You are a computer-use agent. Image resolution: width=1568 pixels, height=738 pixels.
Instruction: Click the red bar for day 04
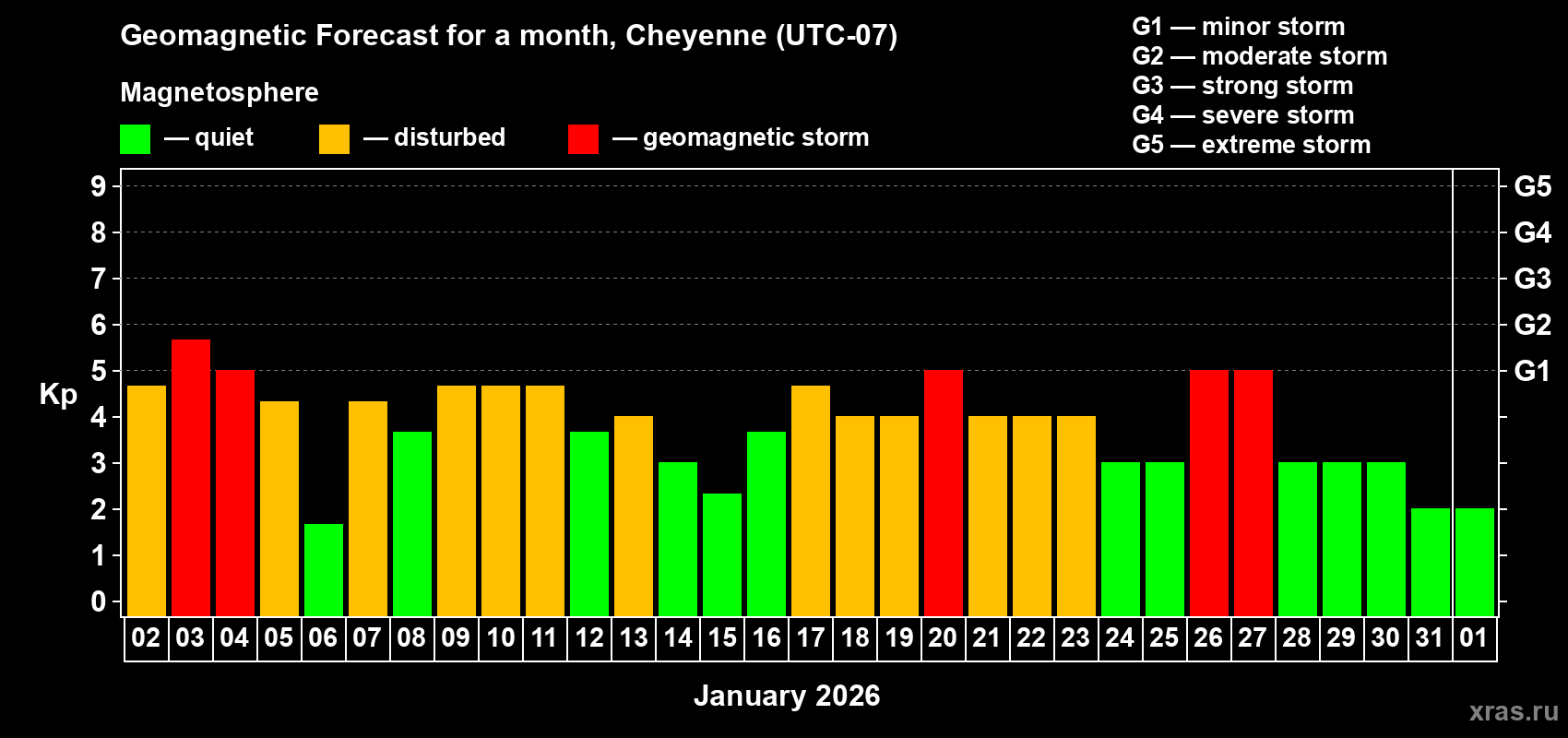click(x=235, y=494)
